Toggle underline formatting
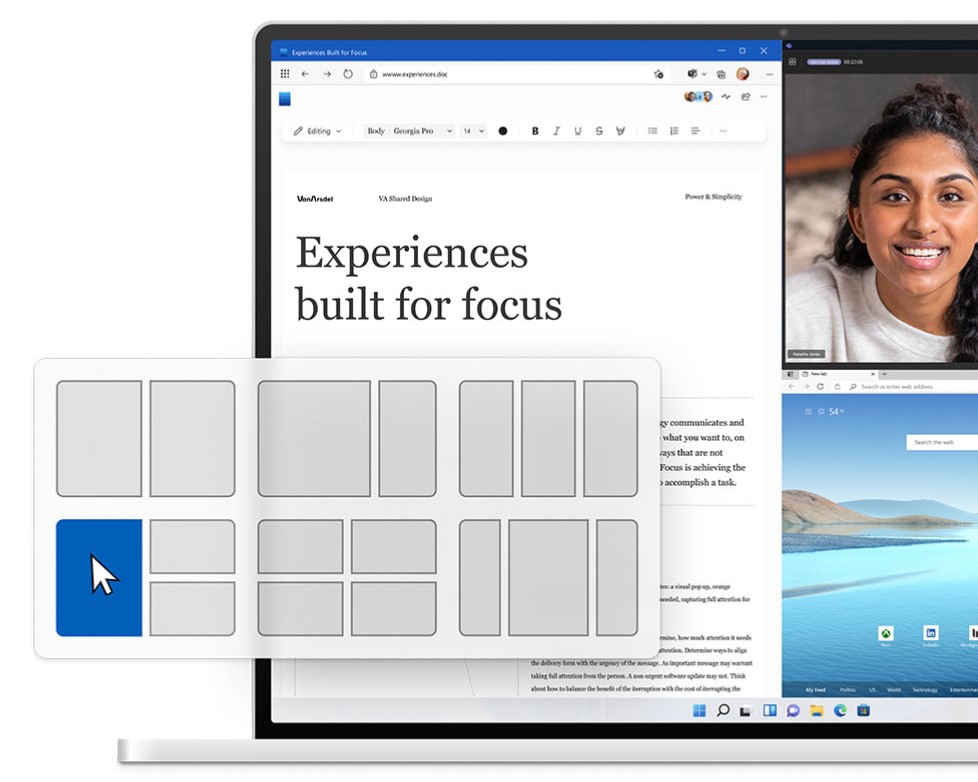Screen dimensions: 978x782 point(578,131)
